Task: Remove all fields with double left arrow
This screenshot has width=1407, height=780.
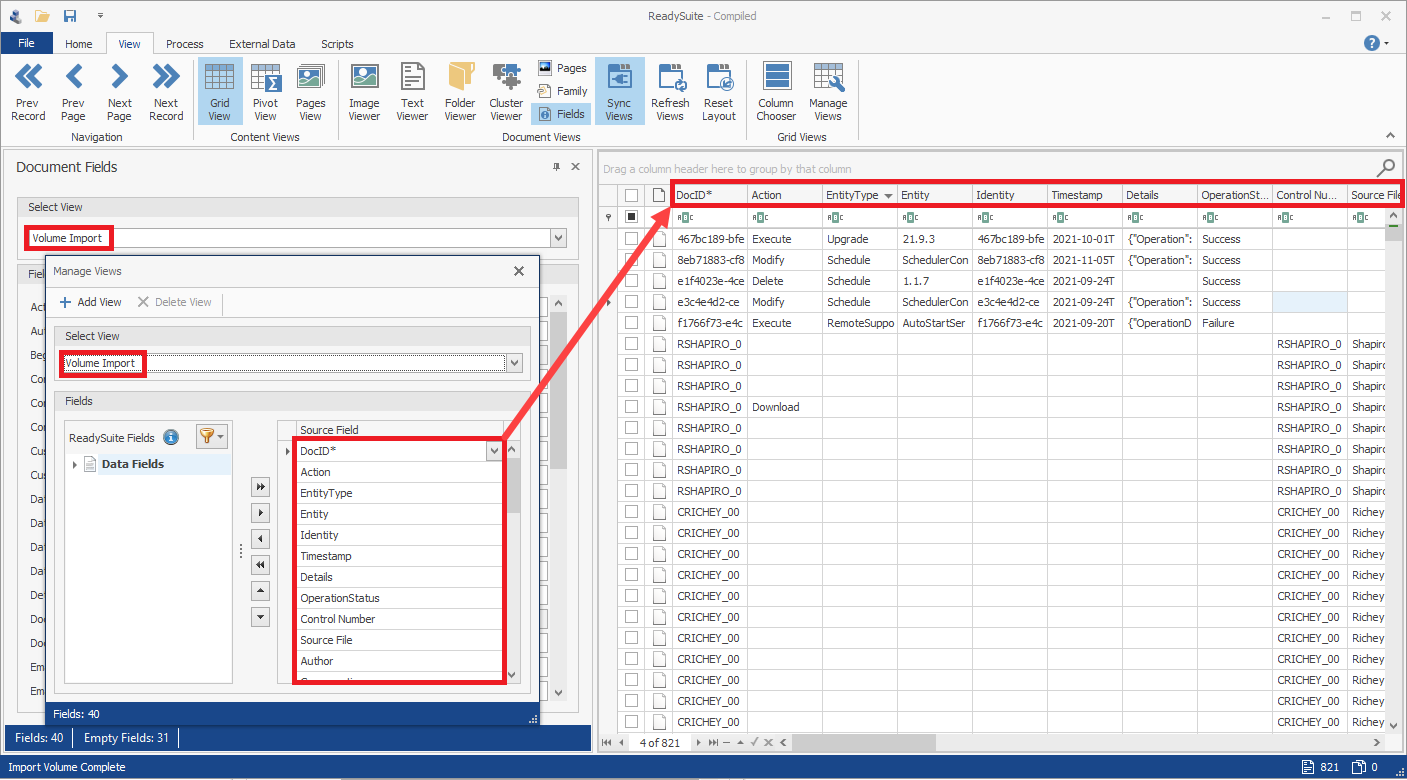Action: click(x=260, y=565)
